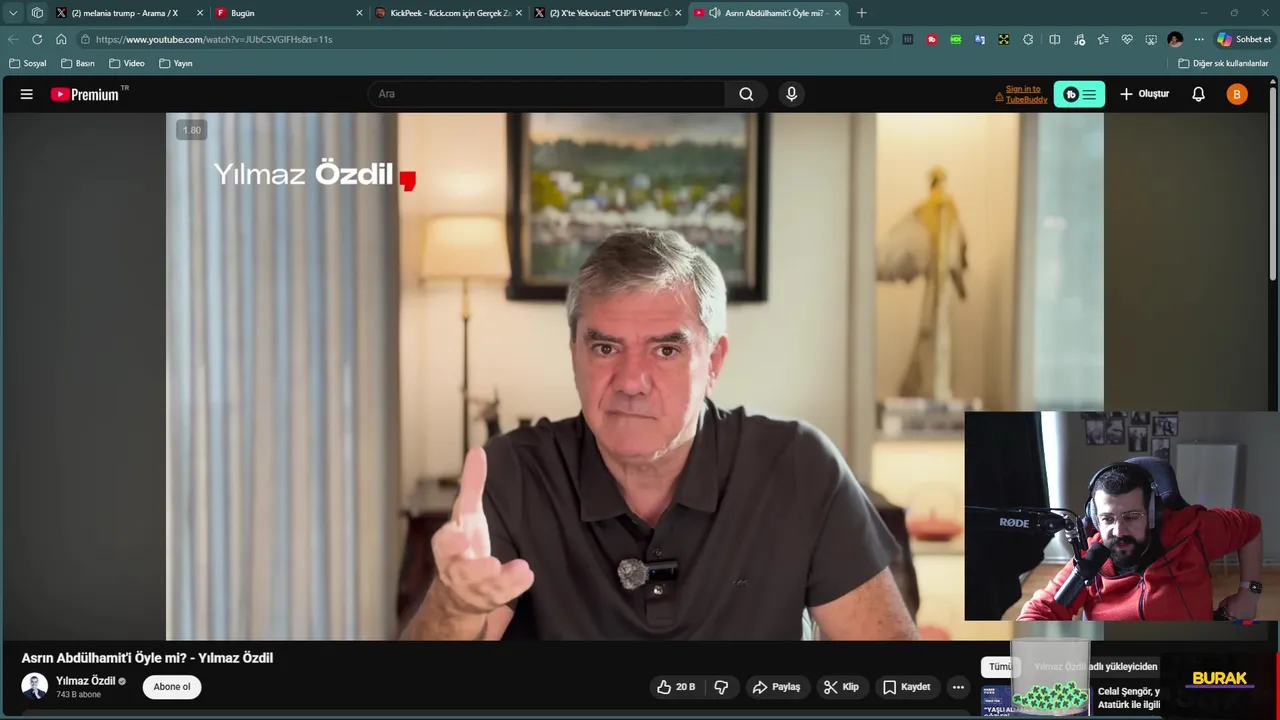Click inside the YouTube Ara search field
This screenshot has width=1280, height=720.
tap(547, 94)
